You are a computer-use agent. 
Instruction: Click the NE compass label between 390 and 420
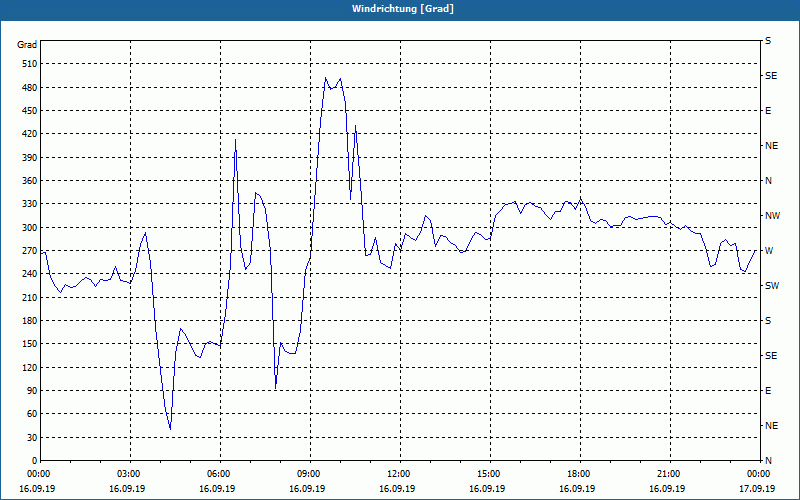click(x=771, y=146)
